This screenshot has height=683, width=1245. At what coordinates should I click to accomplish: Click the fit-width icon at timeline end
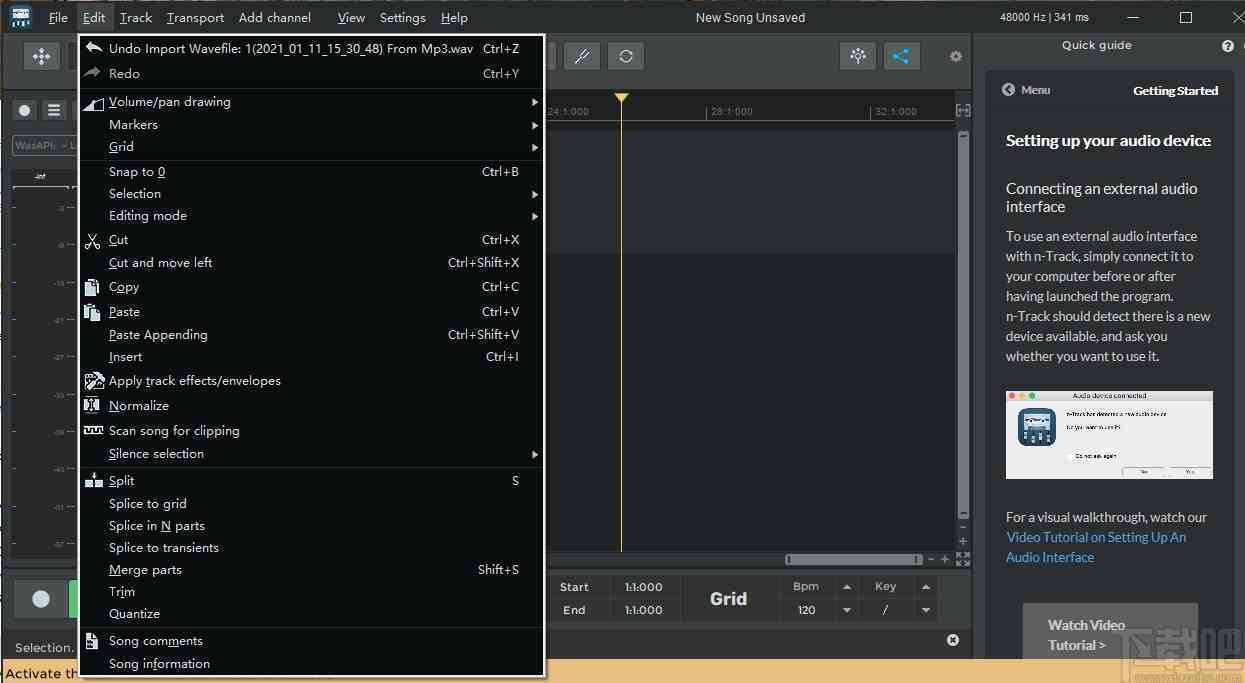tap(963, 111)
